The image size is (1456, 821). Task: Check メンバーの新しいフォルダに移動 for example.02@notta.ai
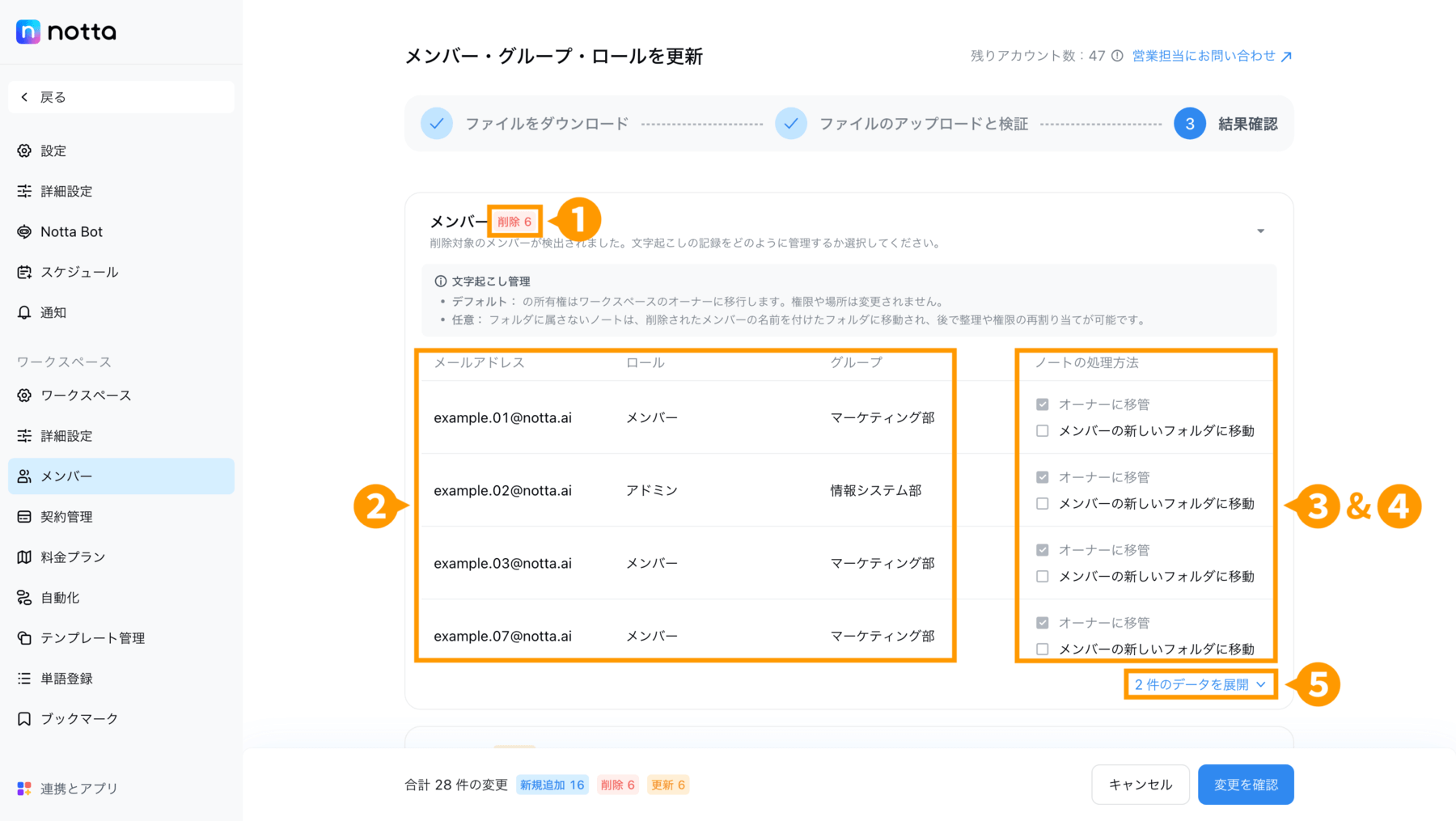(x=1043, y=504)
